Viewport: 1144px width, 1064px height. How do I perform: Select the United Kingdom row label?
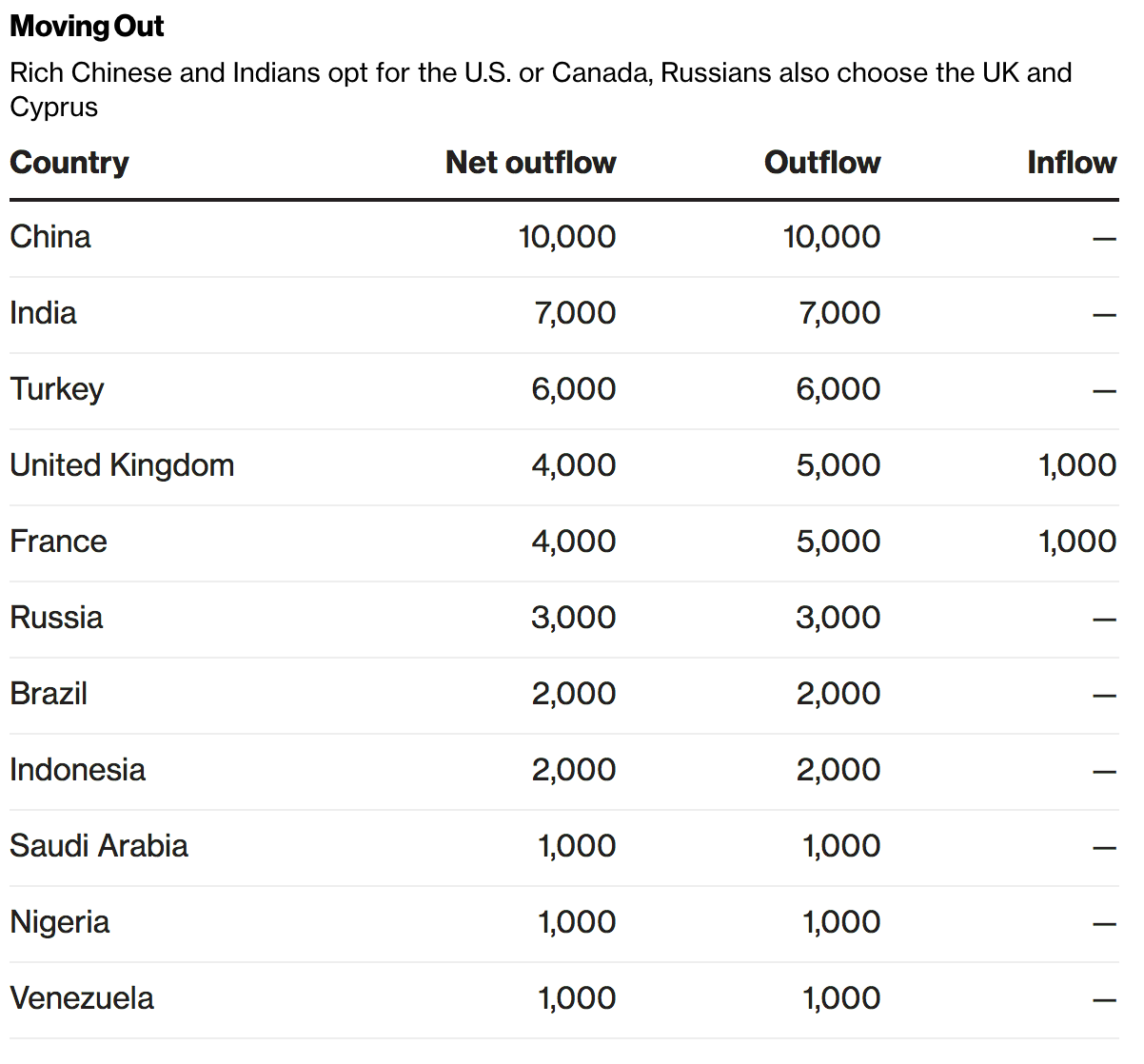click(122, 466)
